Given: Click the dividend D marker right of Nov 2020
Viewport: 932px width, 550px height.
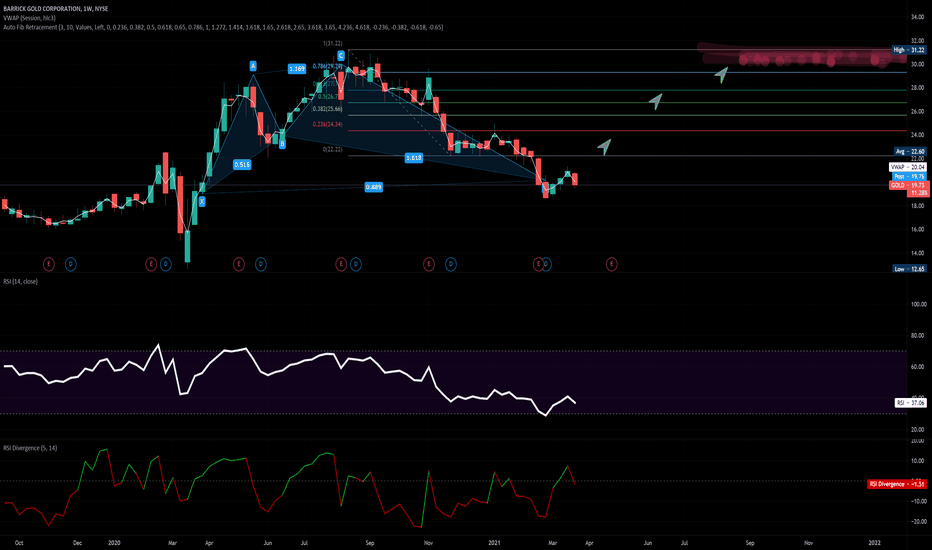Looking at the screenshot, I should (451, 263).
